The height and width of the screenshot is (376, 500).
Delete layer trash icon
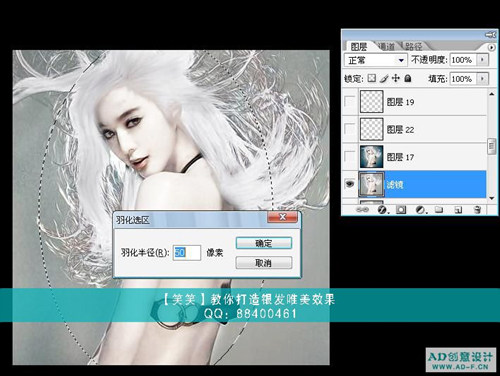477,210
